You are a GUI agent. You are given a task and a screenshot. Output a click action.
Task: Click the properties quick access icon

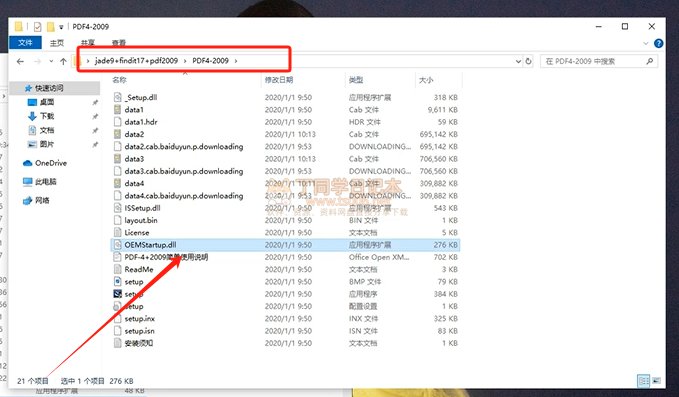[x=38, y=27]
